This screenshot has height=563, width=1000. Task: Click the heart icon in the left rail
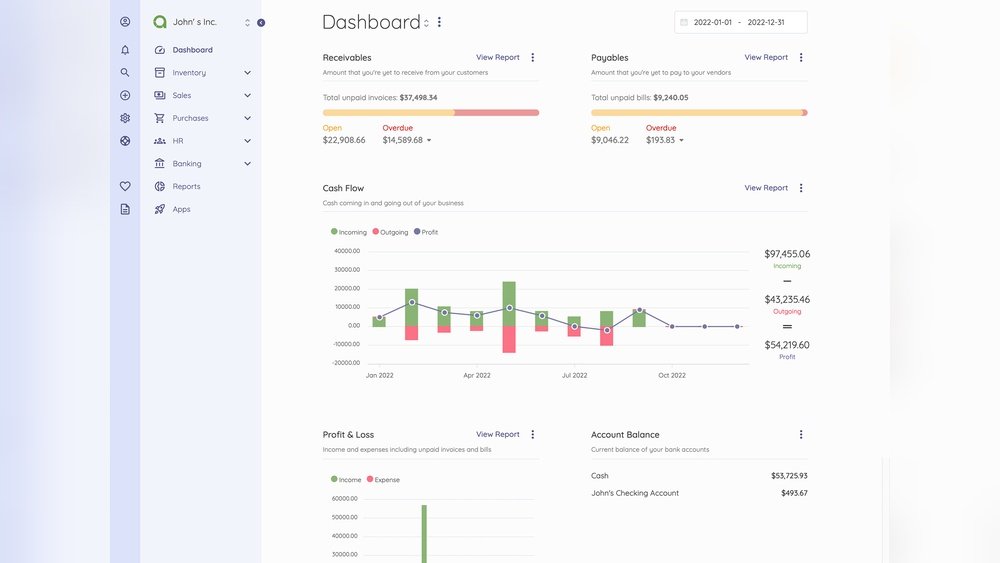[x=125, y=186]
